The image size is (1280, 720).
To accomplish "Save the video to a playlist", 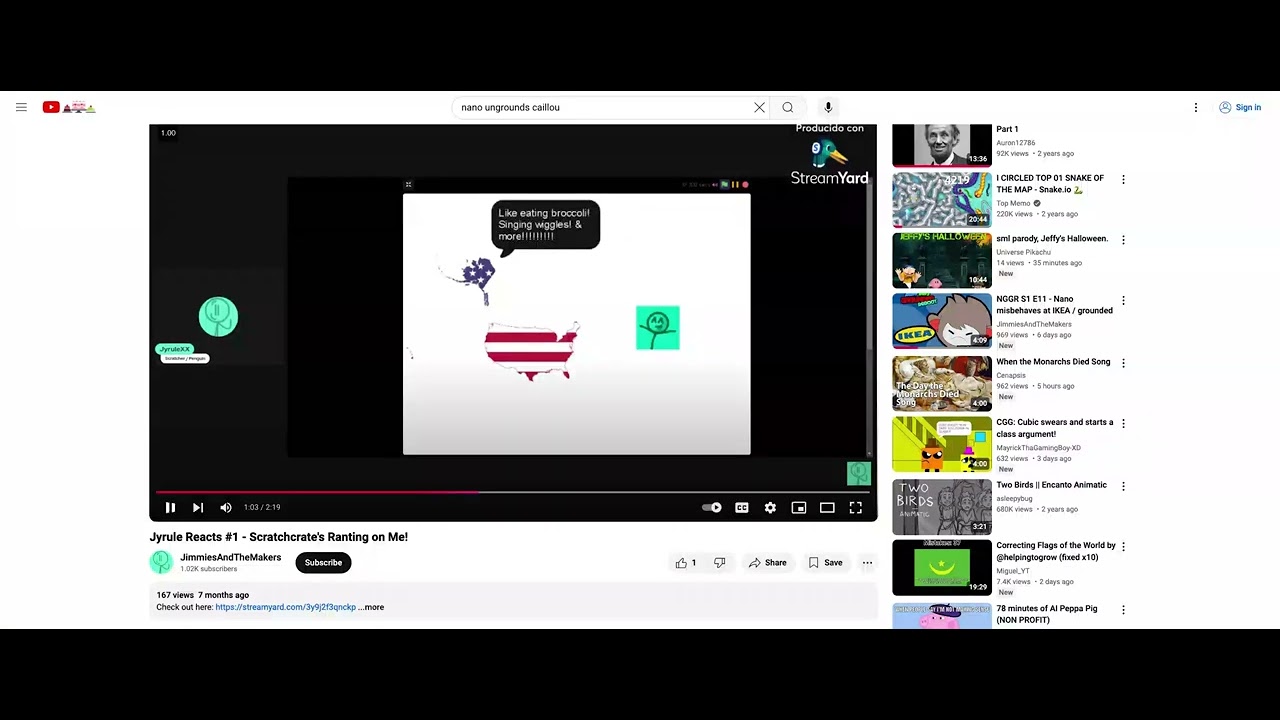I will pyautogui.click(x=825, y=562).
